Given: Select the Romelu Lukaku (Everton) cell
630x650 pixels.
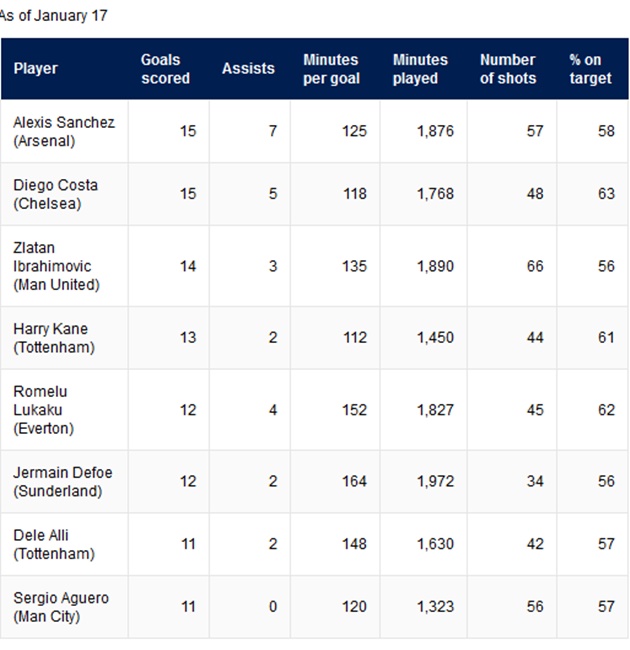Looking at the screenshot, I should (x=64, y=410).
